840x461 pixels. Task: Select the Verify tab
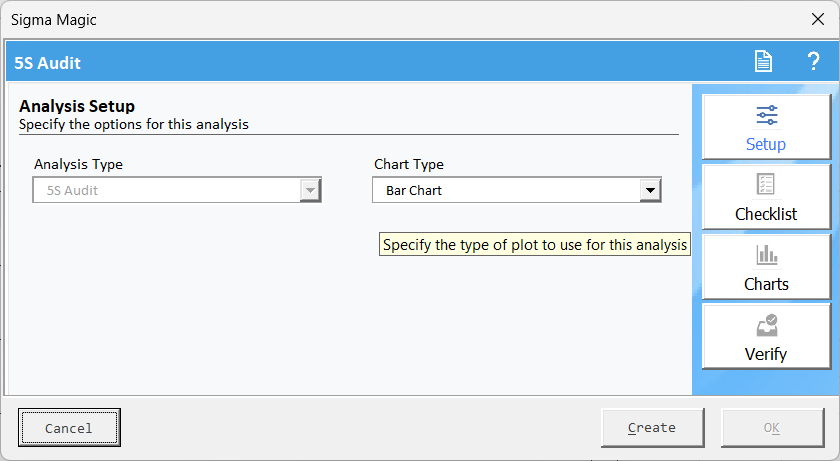tap(766, 337)
